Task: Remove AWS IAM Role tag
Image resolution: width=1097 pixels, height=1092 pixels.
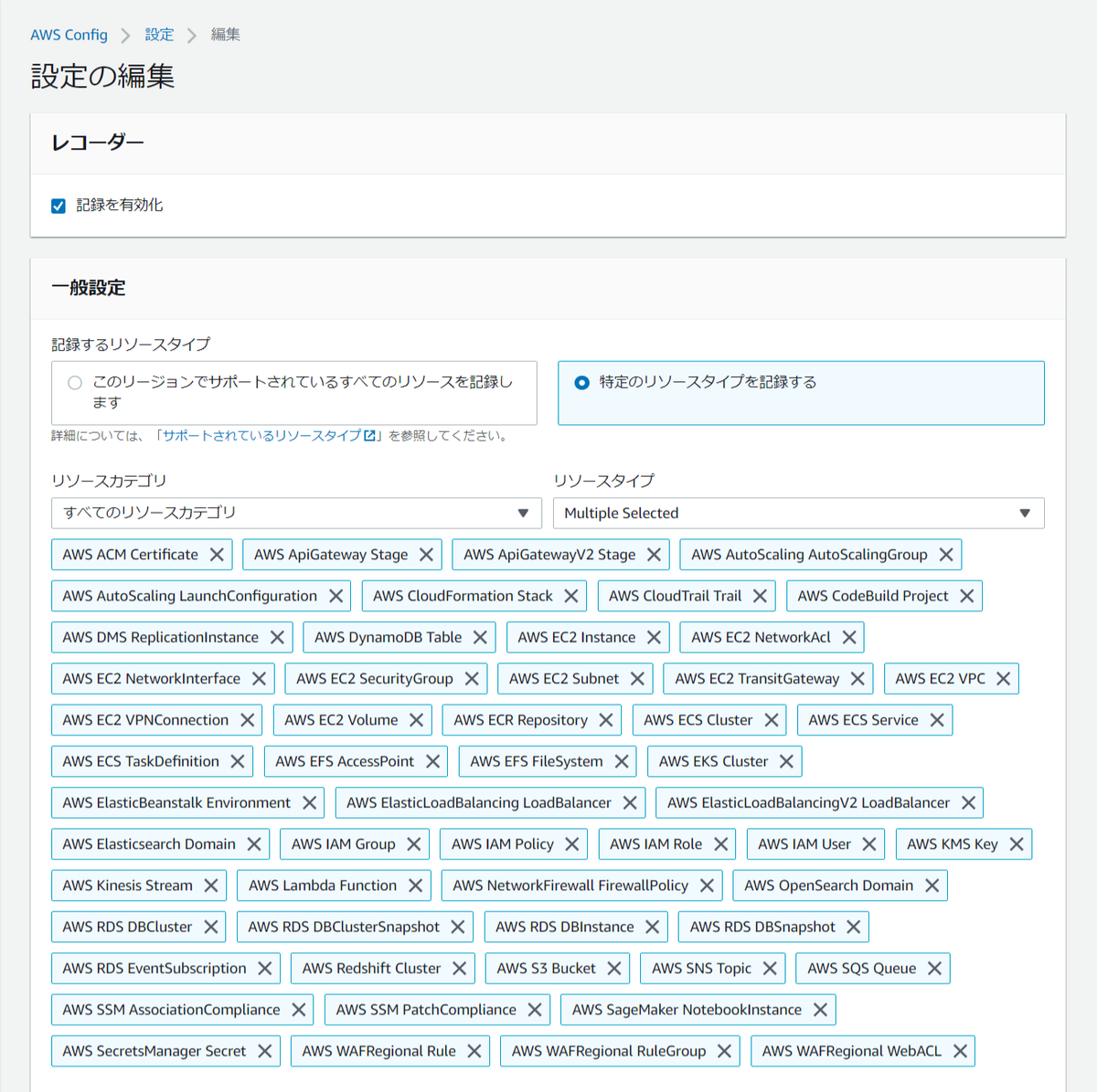Action: [720, 844]
